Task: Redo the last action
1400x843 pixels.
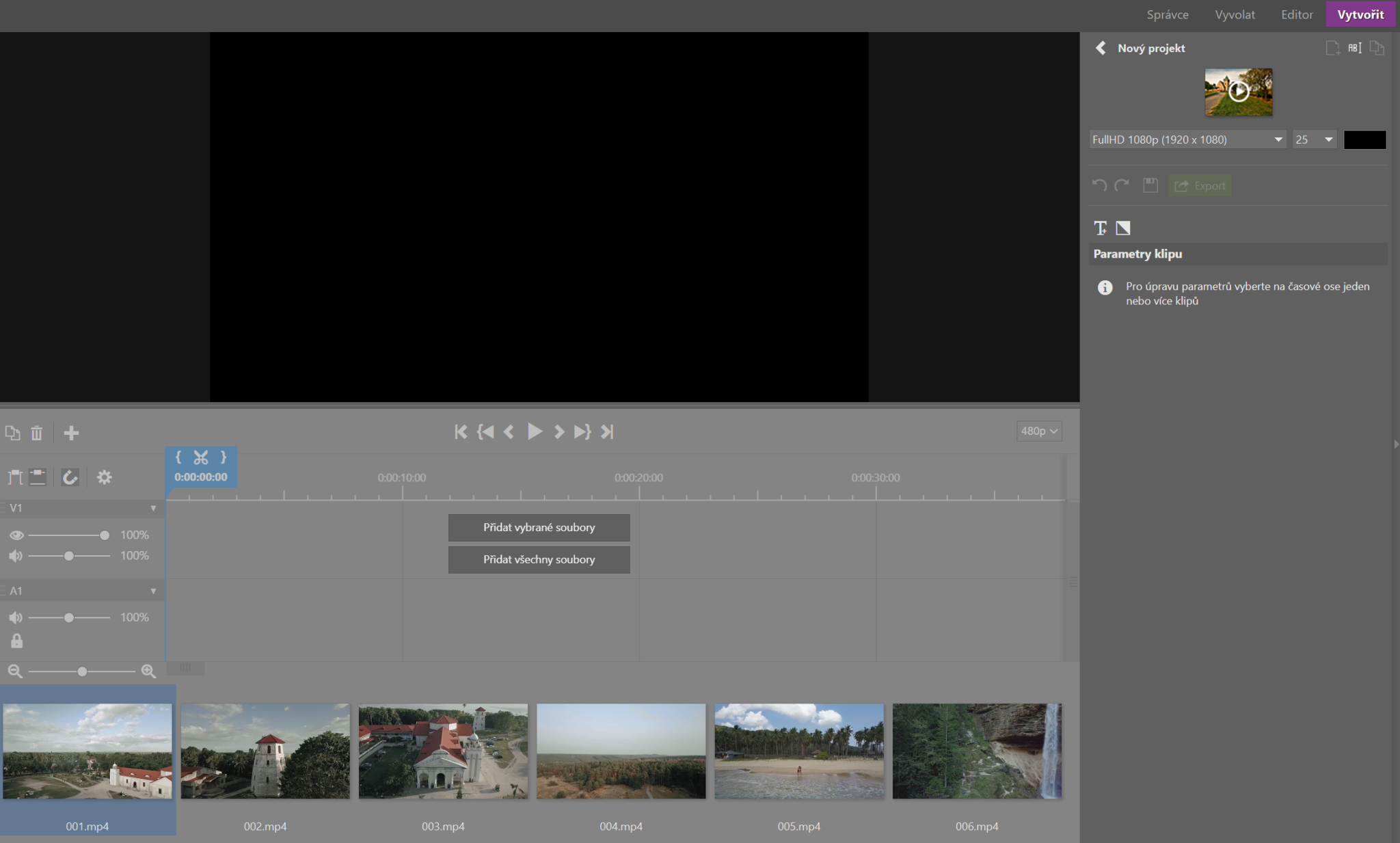Action: [x=1122, y=185]
